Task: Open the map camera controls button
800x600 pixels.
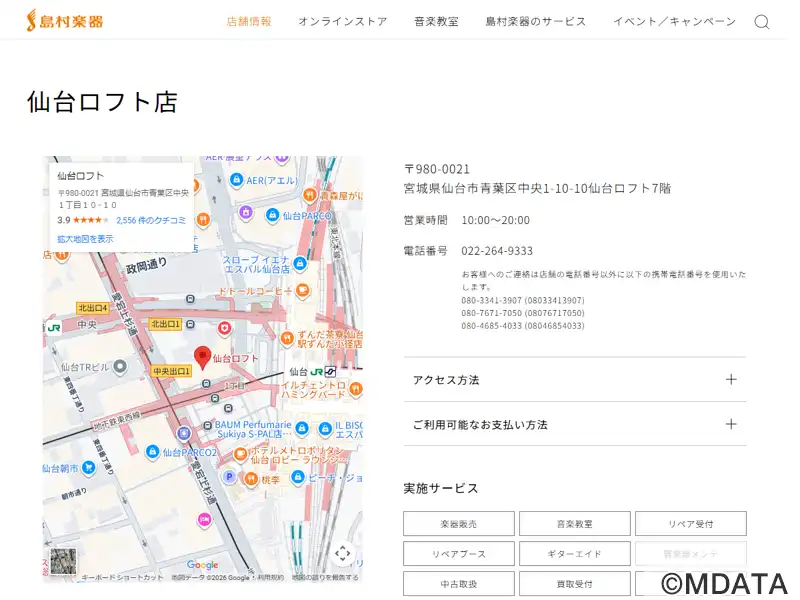Action: [x=342, y=553]
